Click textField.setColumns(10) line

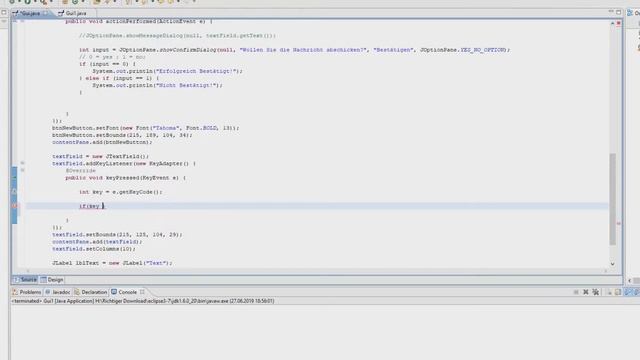94,249
